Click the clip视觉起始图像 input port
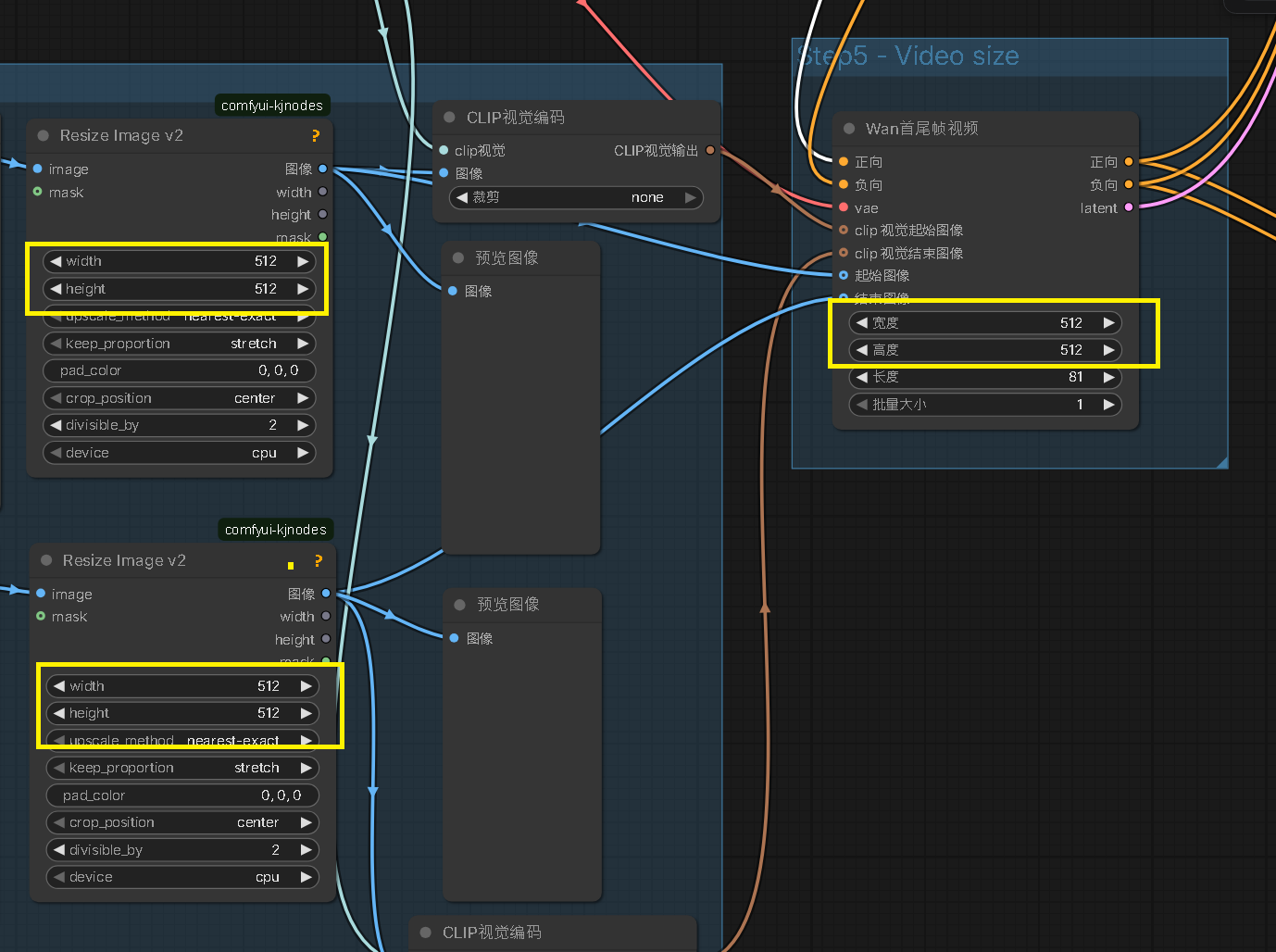Screen dimensions: 1276x952 [x=844, y=230]
